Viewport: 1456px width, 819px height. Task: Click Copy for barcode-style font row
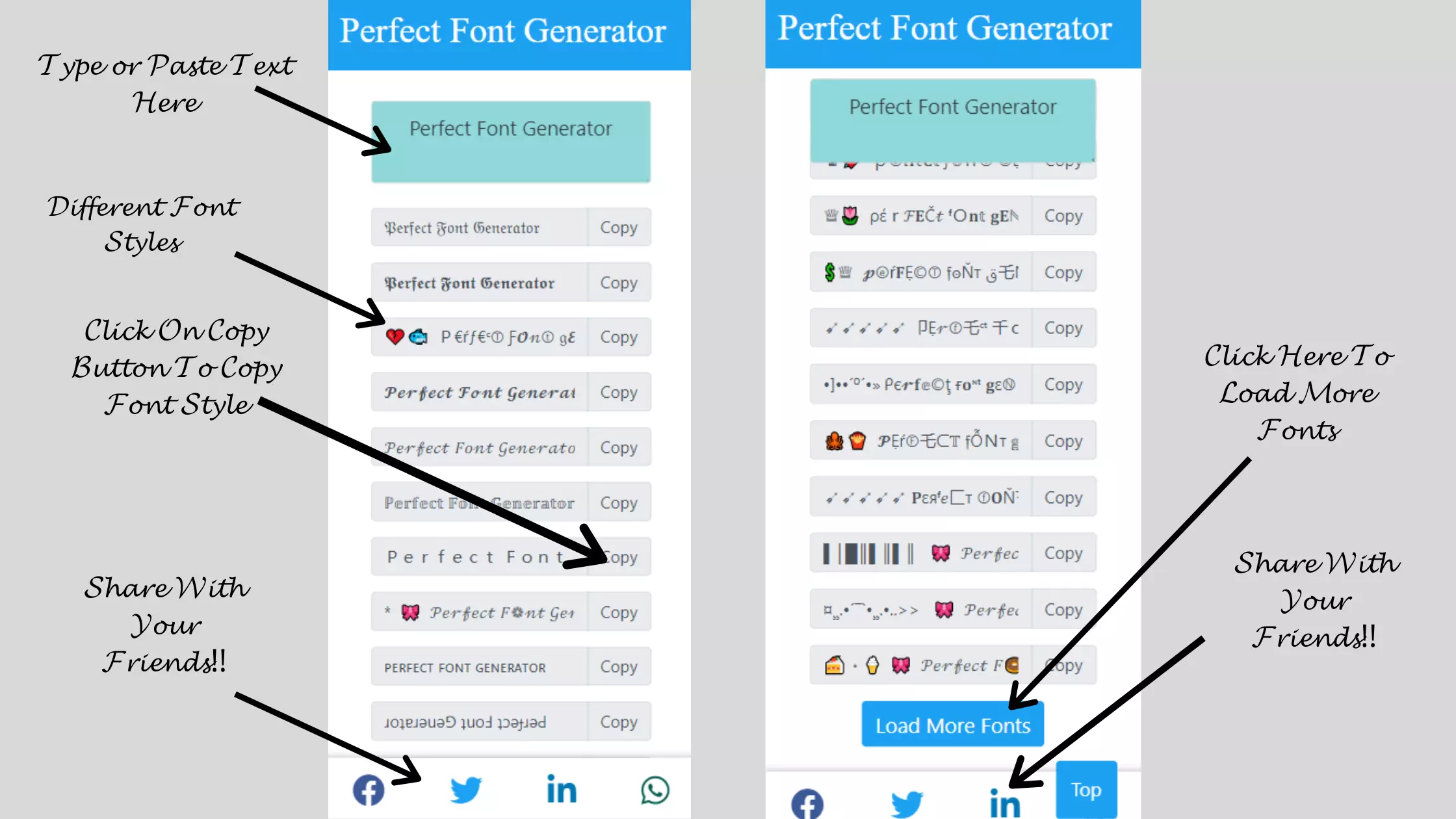(1062, 553)
